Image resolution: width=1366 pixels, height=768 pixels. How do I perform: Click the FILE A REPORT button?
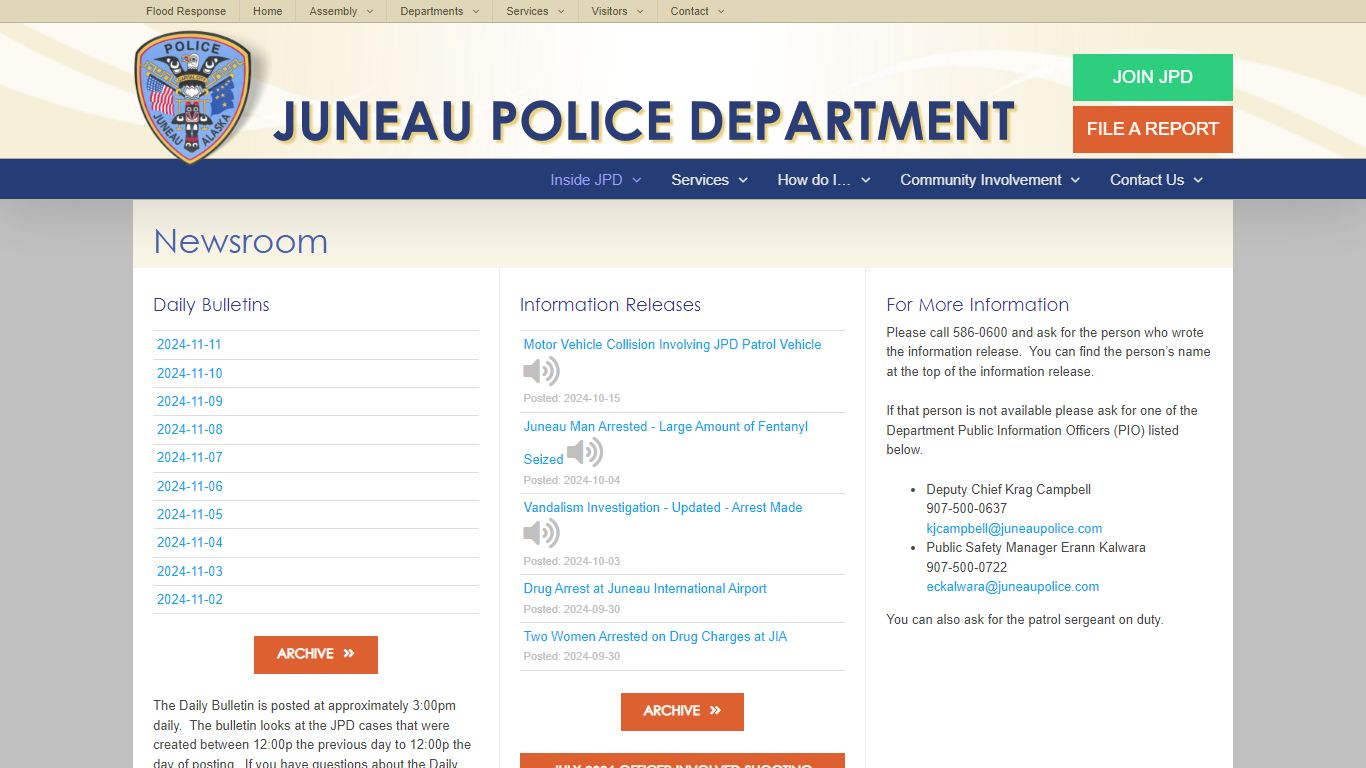[1152, 129]
